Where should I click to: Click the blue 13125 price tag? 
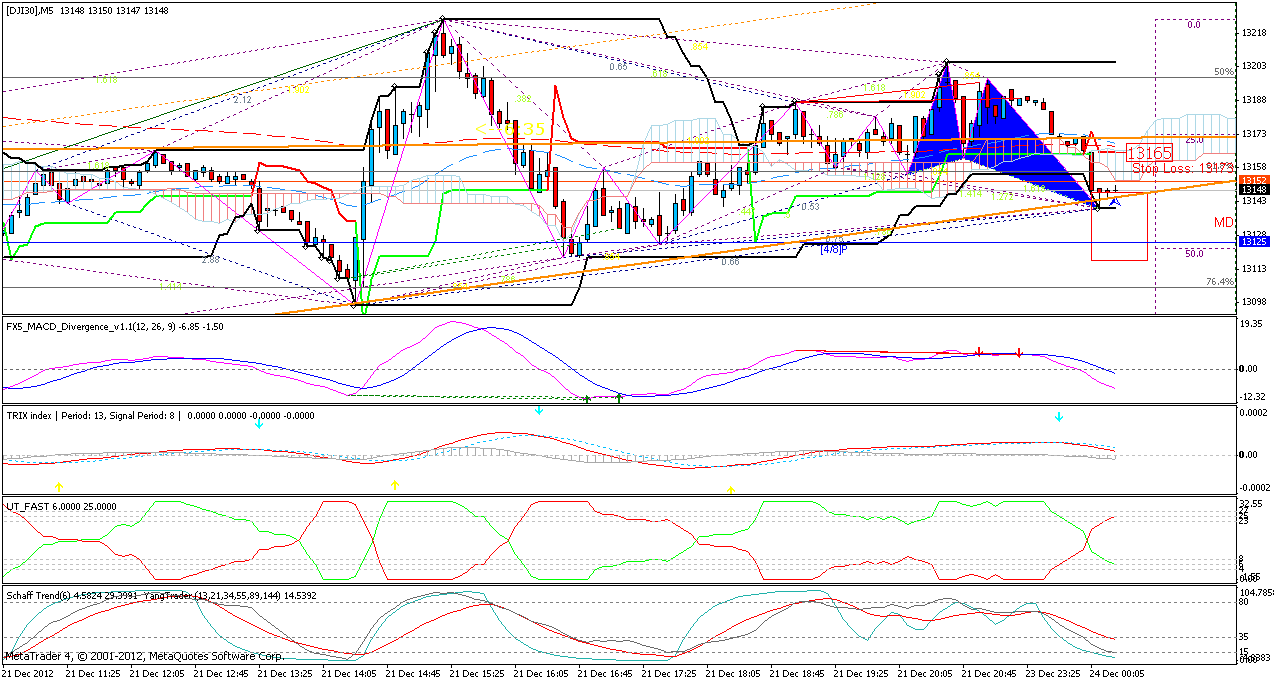click(x=1254, y=242)
